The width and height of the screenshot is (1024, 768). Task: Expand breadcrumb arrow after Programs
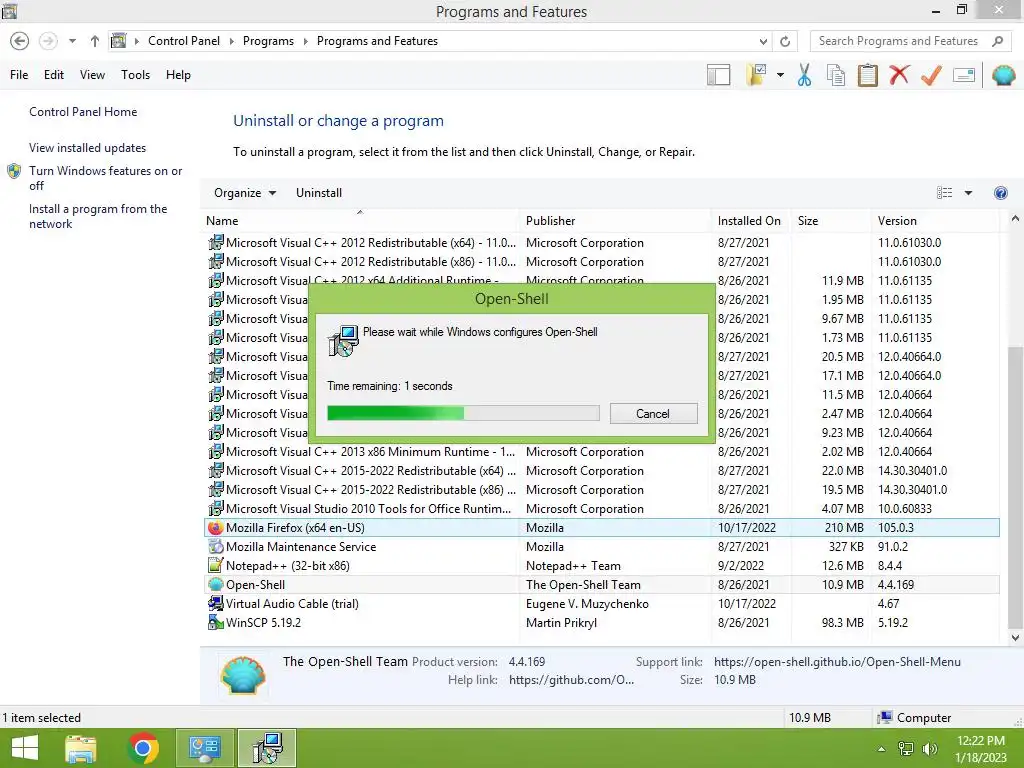[x=305, y=41]
